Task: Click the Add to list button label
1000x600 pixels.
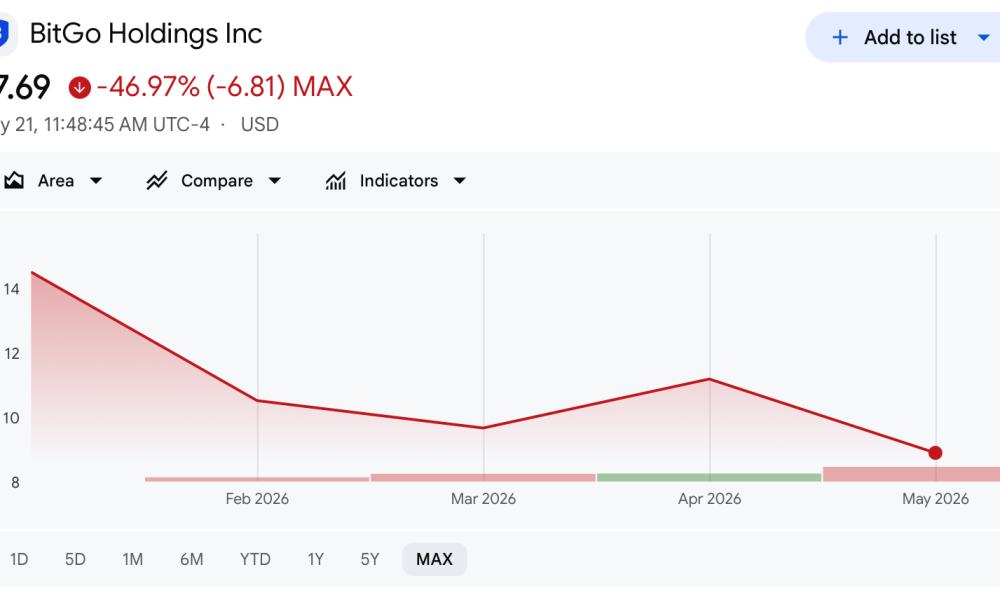Action: [x=910, y=38]
